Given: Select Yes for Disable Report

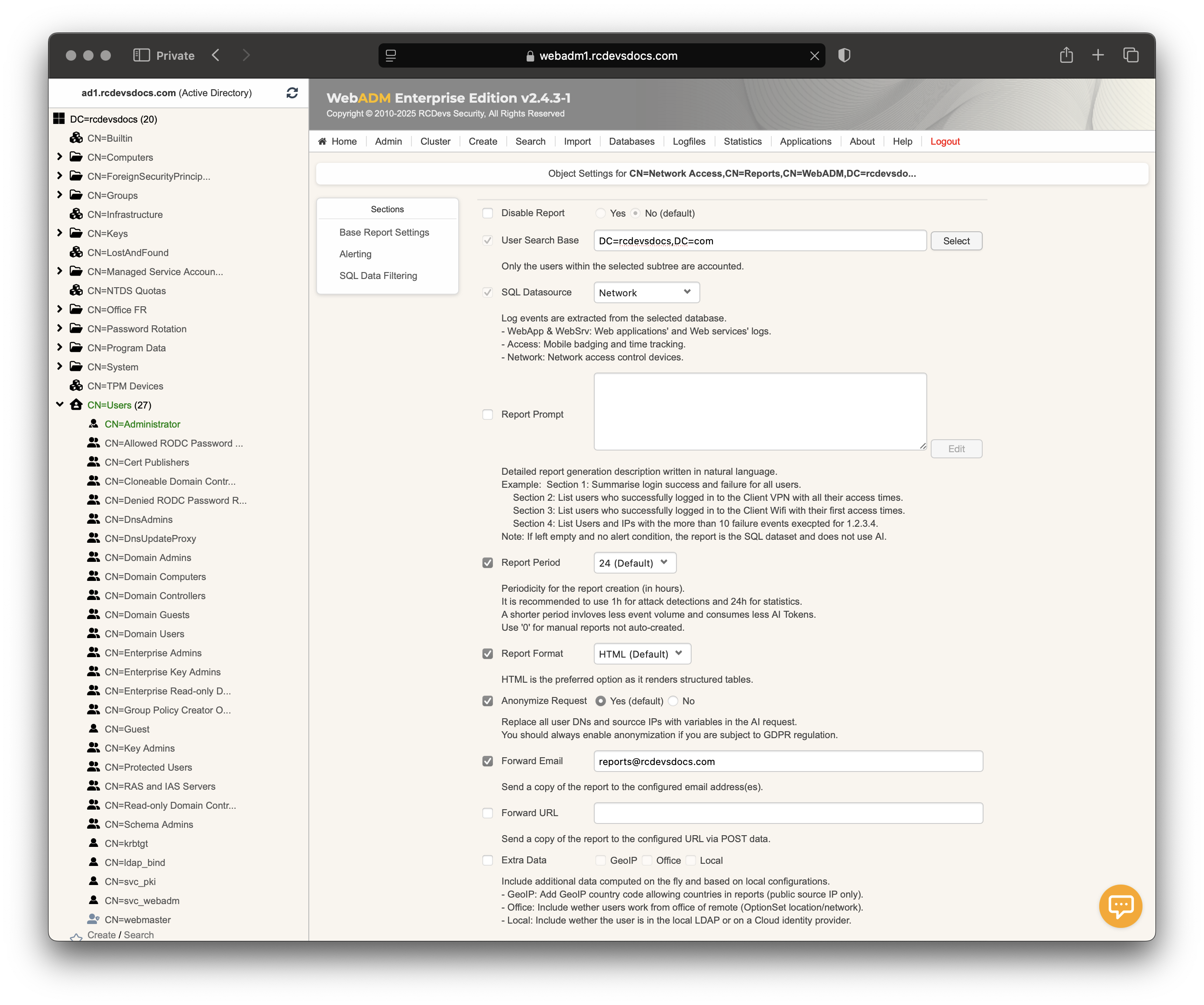Looking at the screenshot, I should pyautogui.click(x=600, y=213).
